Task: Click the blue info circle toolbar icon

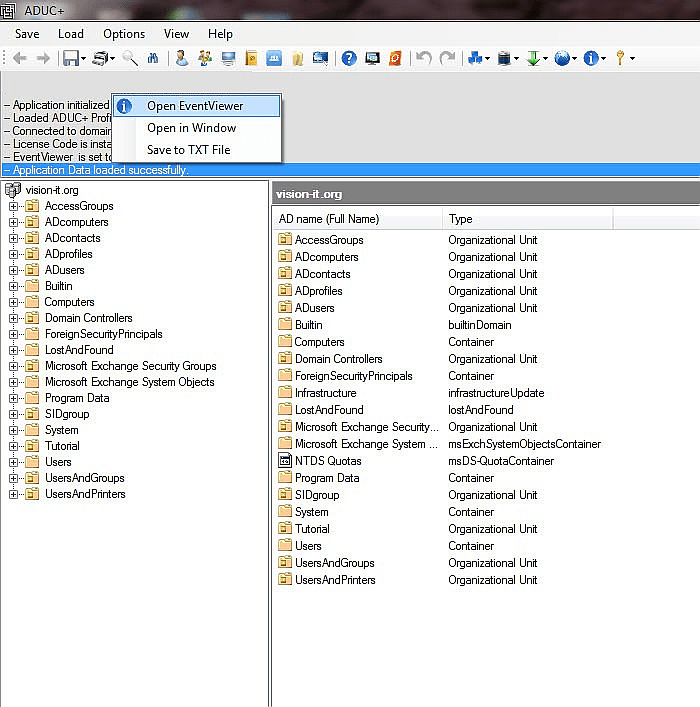Action: click(591, 58)
